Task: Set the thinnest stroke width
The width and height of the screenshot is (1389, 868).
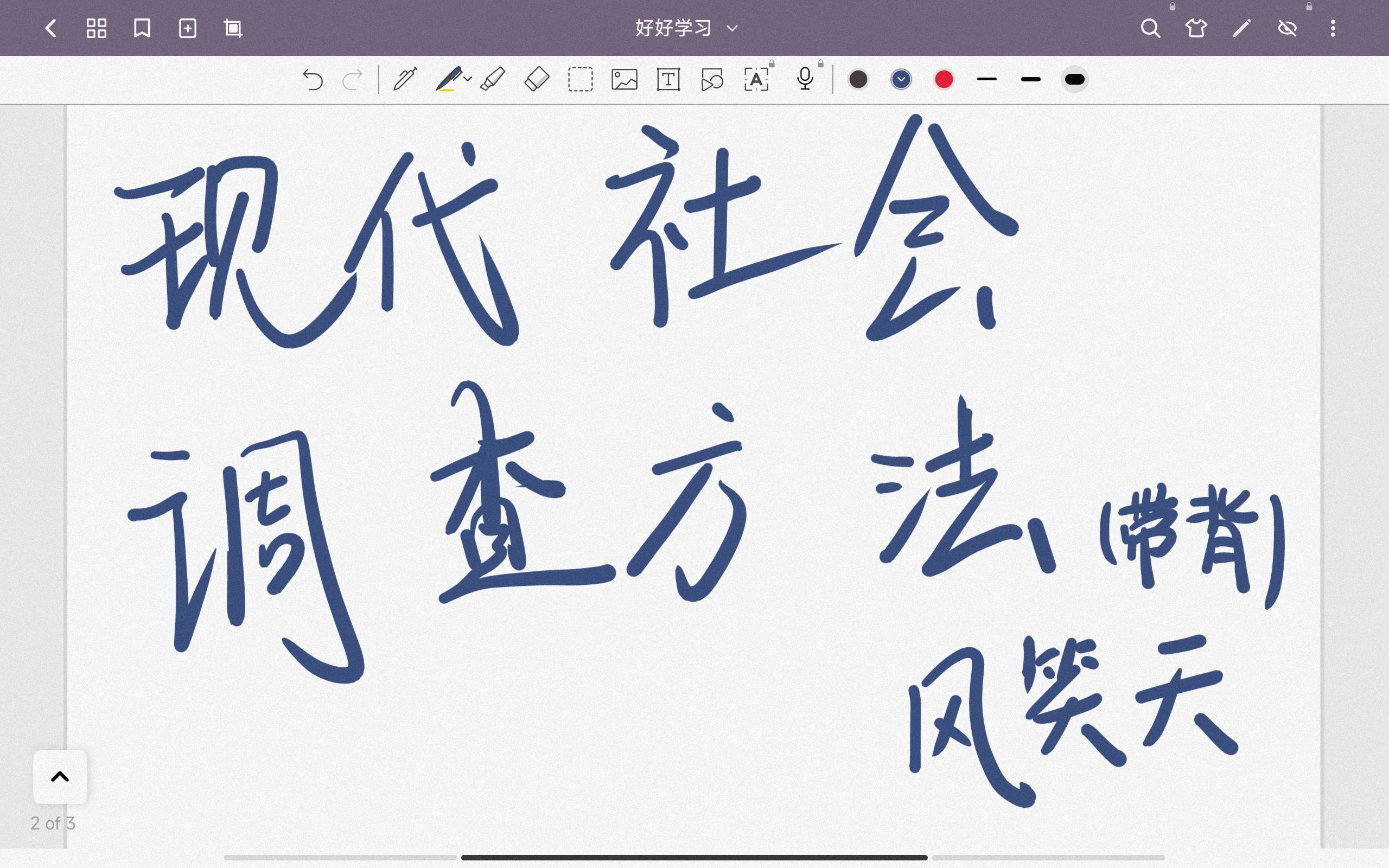Action: [x=986, y=79]
